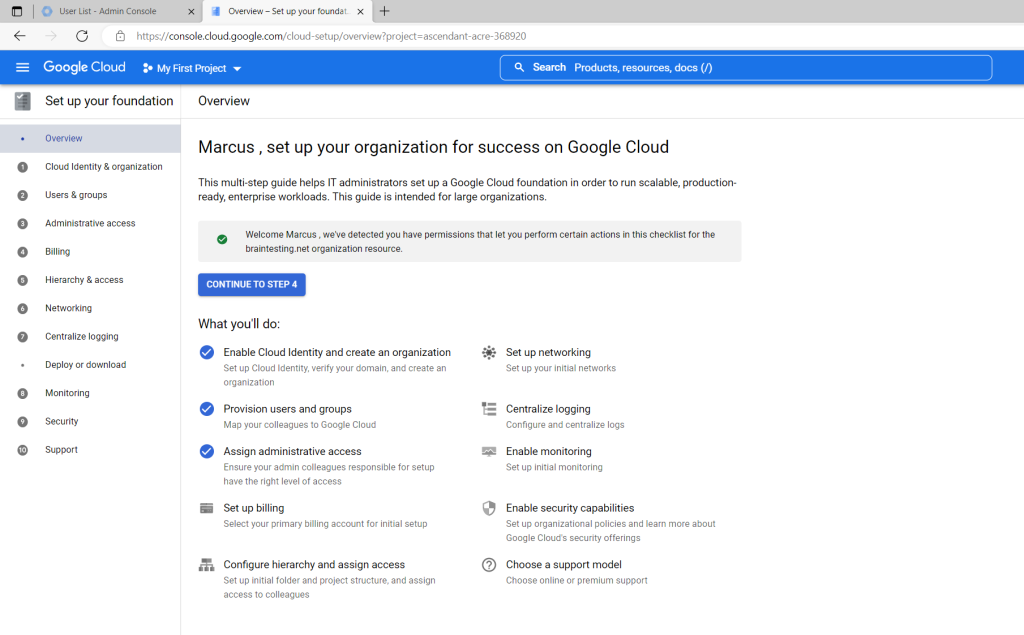Viewport: 1024px width, 635px height.
Task: Click 'Map your colleagues to Google Cloud' text
Action: pyautogui.click(x=300, y=425)
